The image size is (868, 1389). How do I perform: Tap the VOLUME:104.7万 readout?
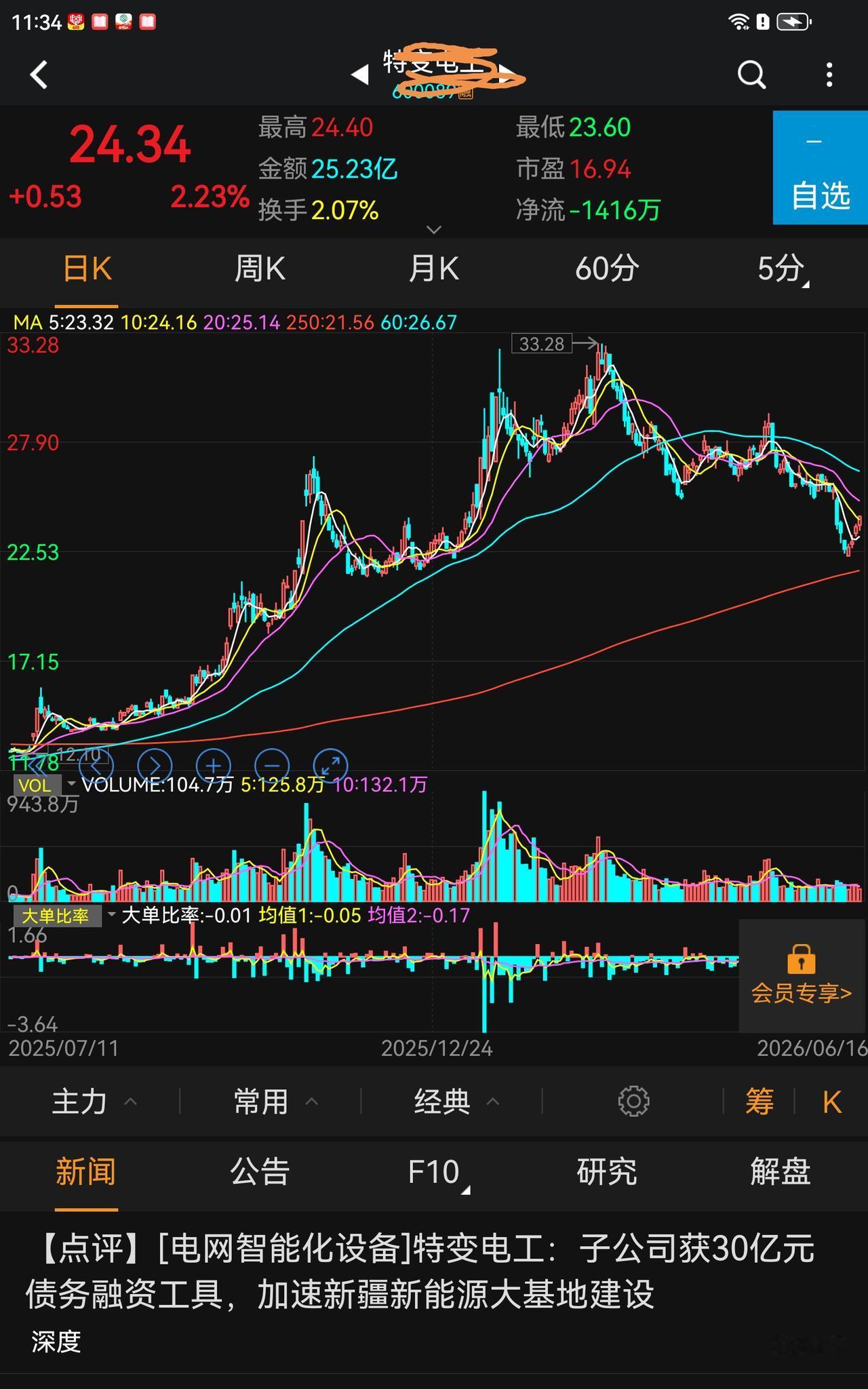pos(157,785)
